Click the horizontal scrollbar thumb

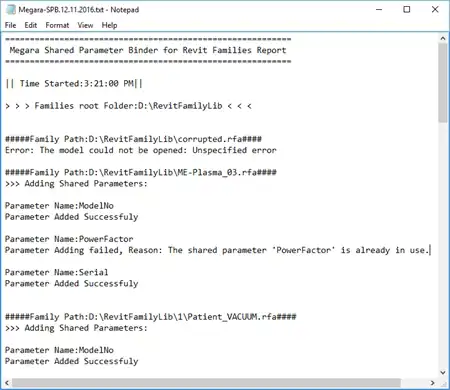[206, 383]
